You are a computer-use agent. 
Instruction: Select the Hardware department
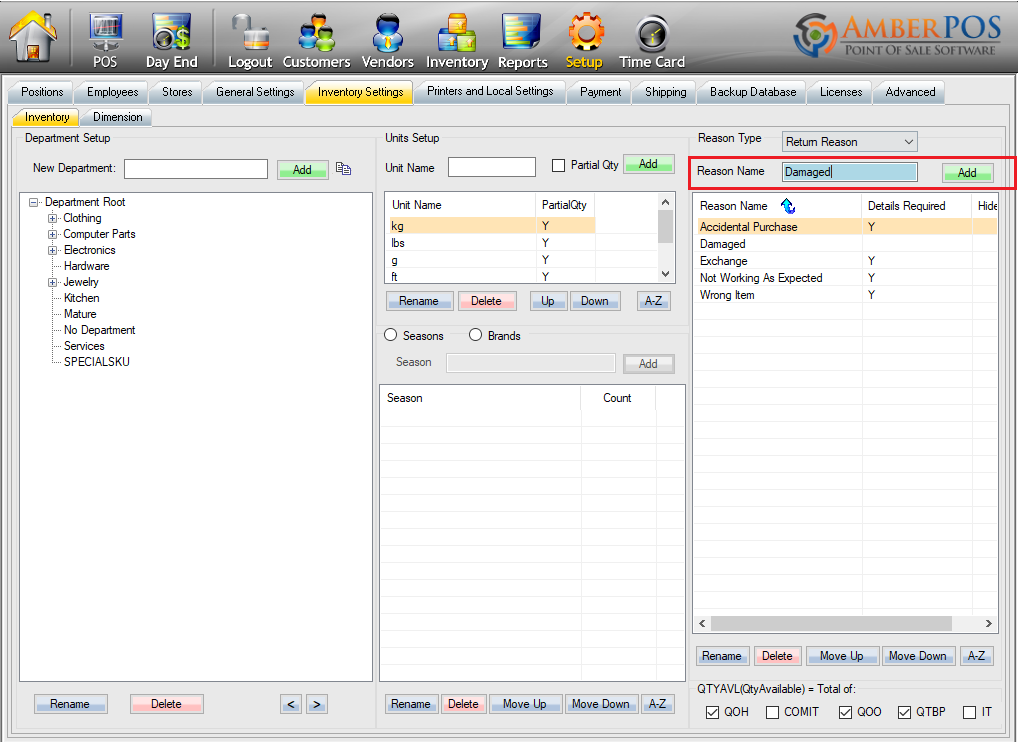coord(86,266)
